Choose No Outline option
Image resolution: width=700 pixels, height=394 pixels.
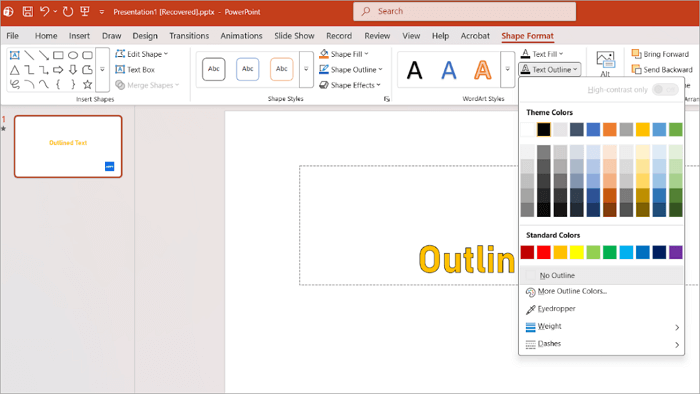coord(601,275)
